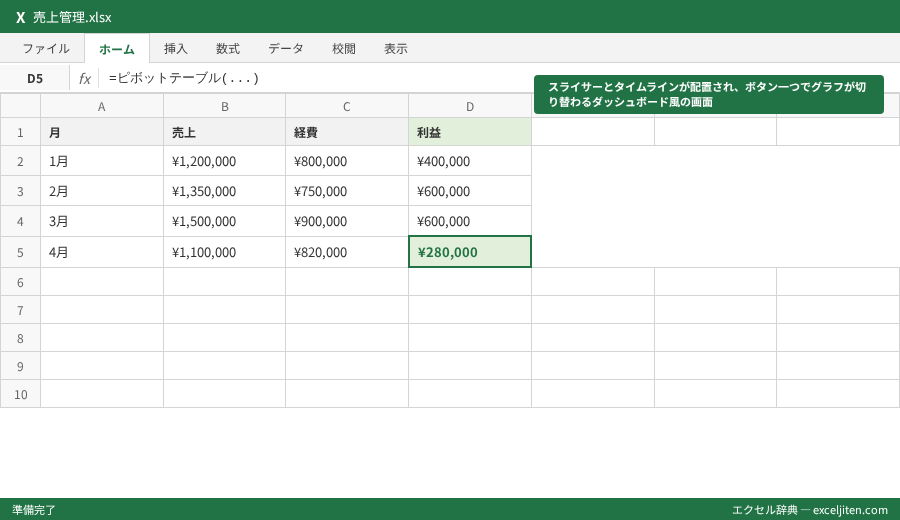Select row 9 header
The width and height of the screenshot is (900, 520).
tap(20, 366)
